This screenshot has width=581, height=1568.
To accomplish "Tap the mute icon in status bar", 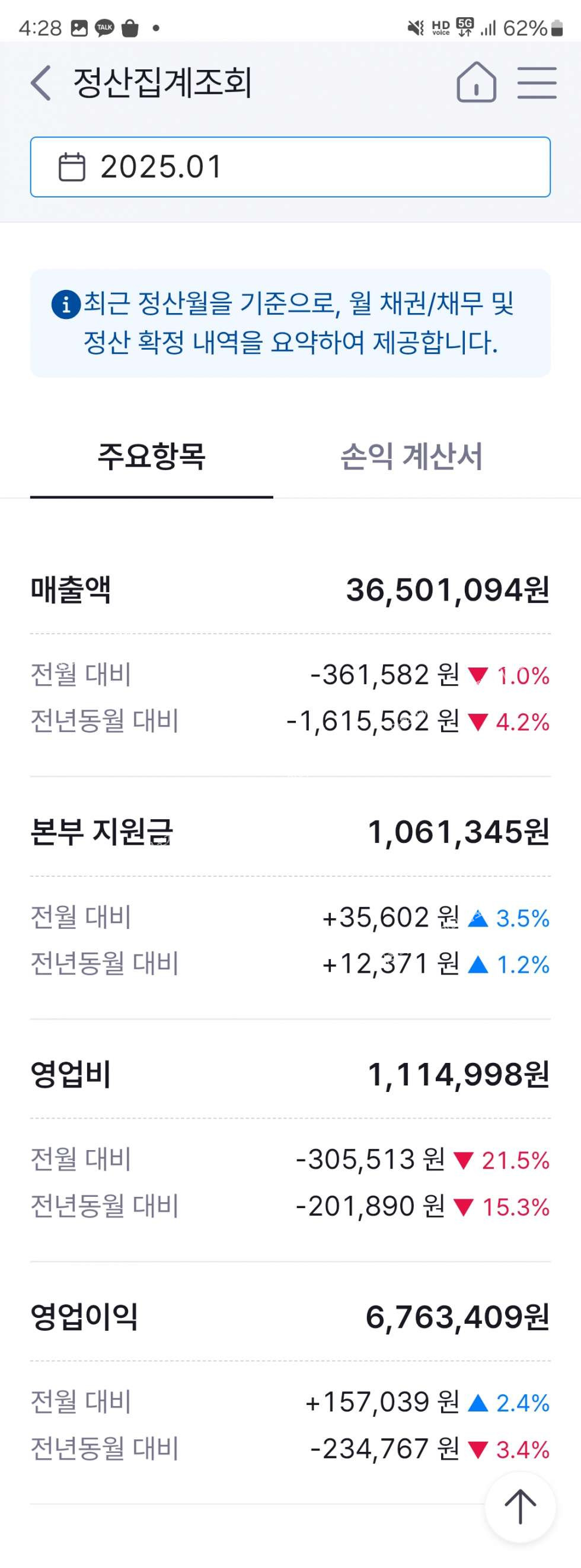I will coord(416,28).
